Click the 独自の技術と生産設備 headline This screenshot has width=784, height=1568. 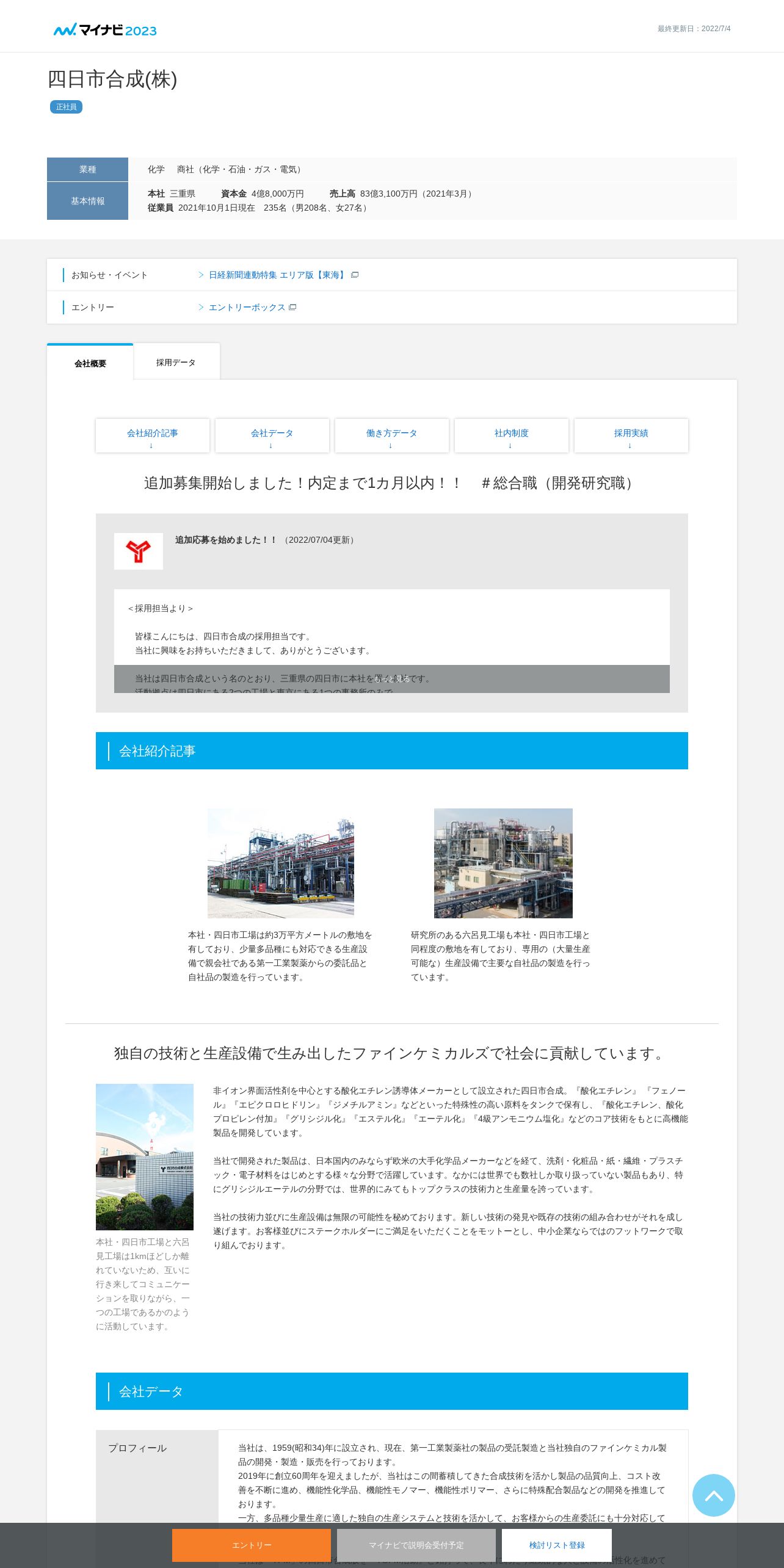[x=392, y=1053]
